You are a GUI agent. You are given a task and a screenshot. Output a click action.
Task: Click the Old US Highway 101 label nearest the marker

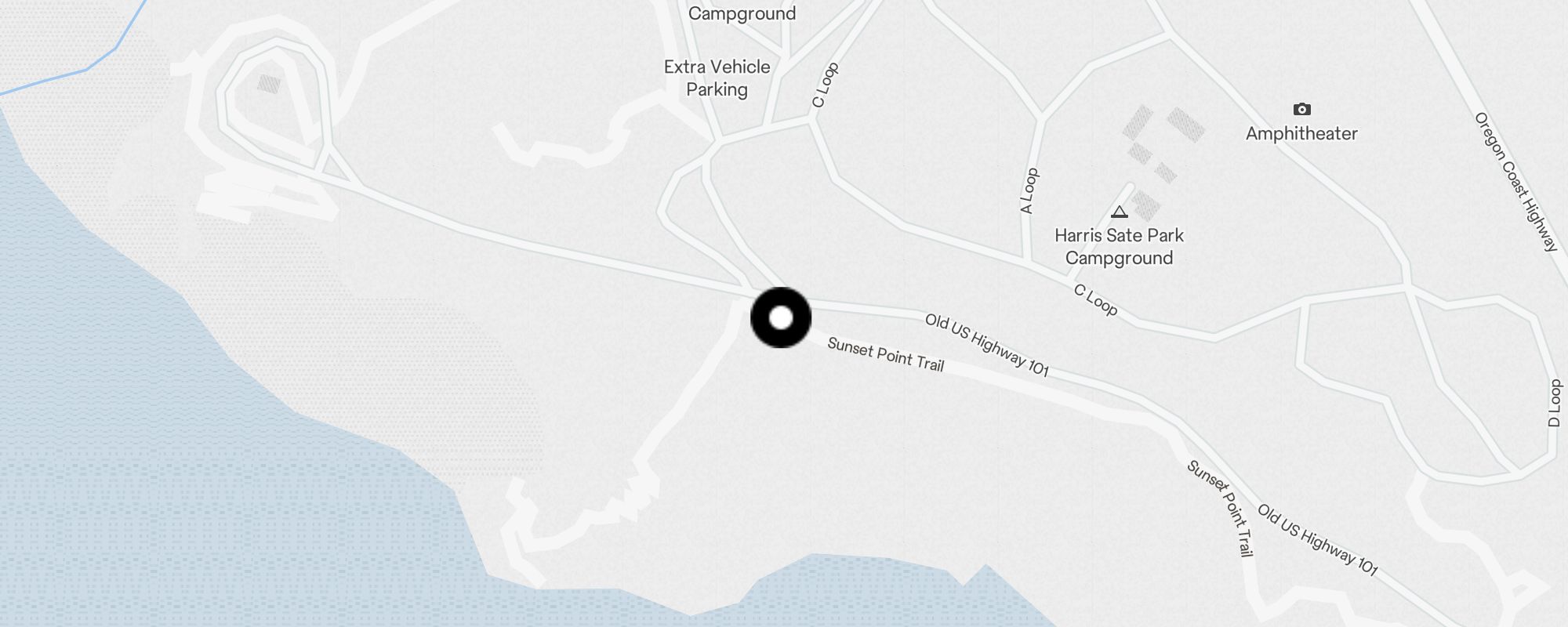point(986,345)
